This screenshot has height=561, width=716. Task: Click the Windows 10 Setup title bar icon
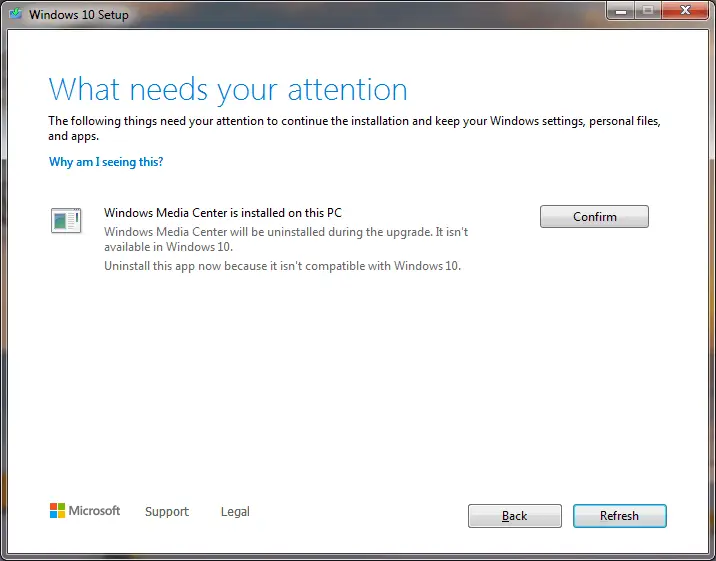16,14
